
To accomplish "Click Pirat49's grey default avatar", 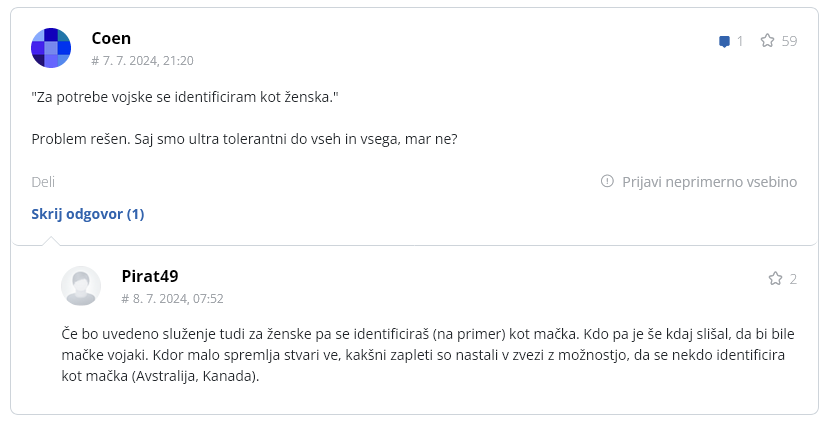I will (81, 286).
